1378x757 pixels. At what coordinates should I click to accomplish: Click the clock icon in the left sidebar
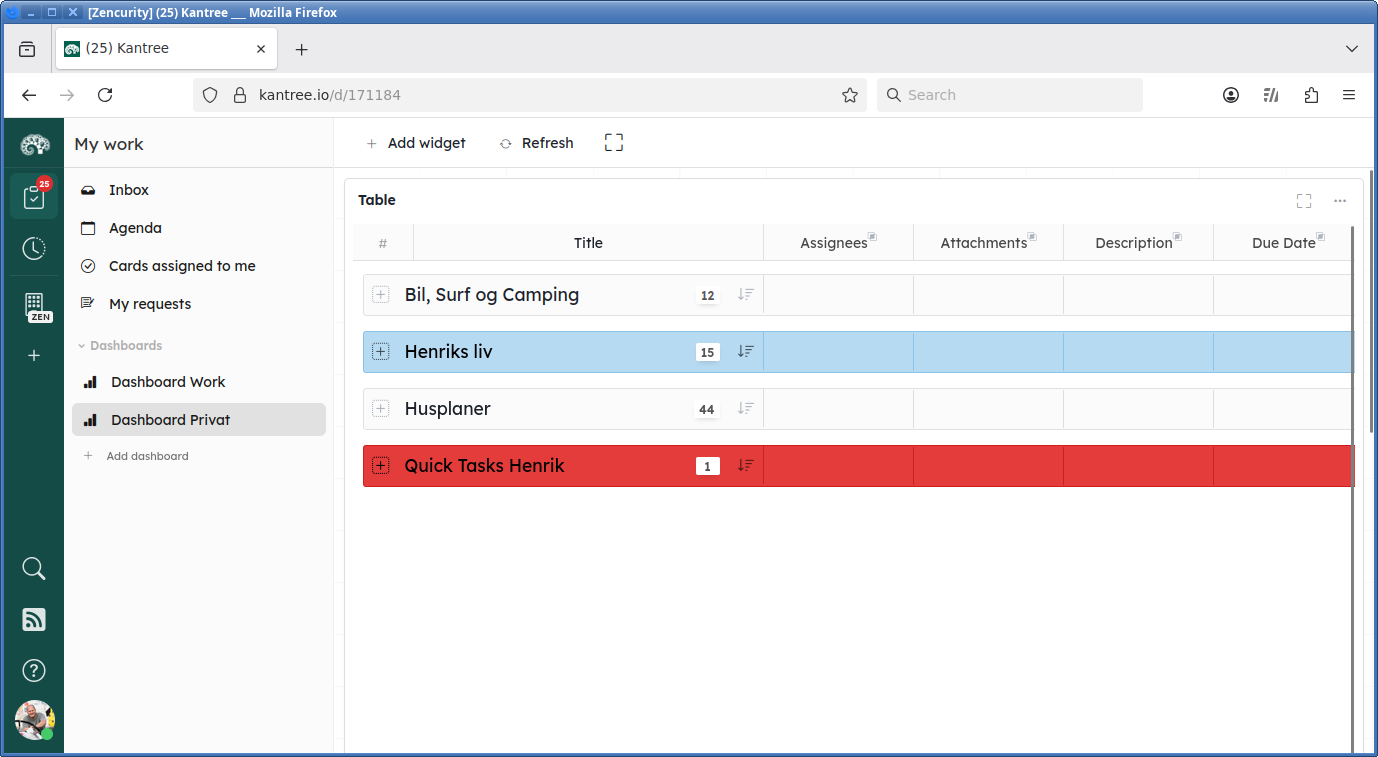(x=34, y=248)
